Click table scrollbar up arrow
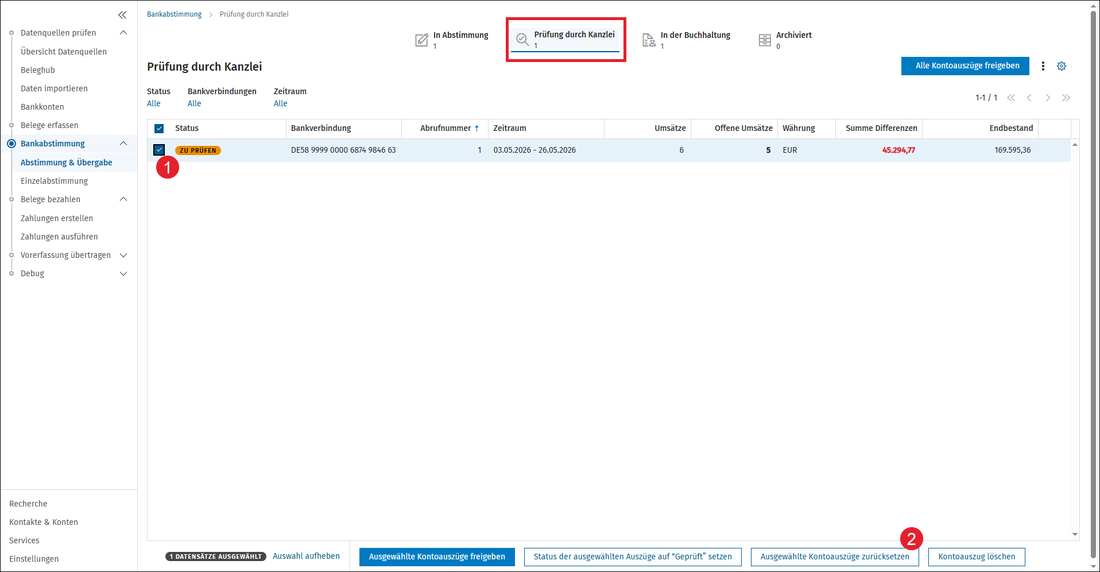This screenshot has height=572, width=1100. (1075, 145)
